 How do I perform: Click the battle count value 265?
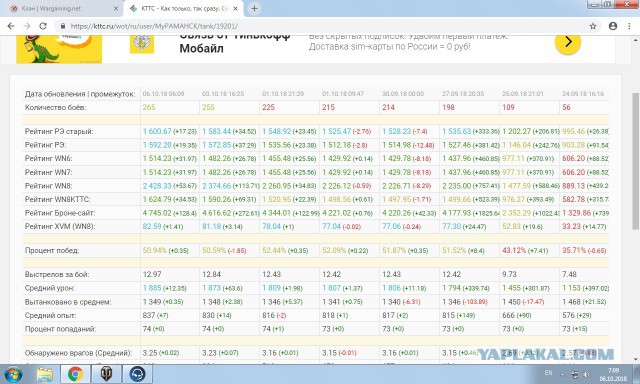pos(149,107)
